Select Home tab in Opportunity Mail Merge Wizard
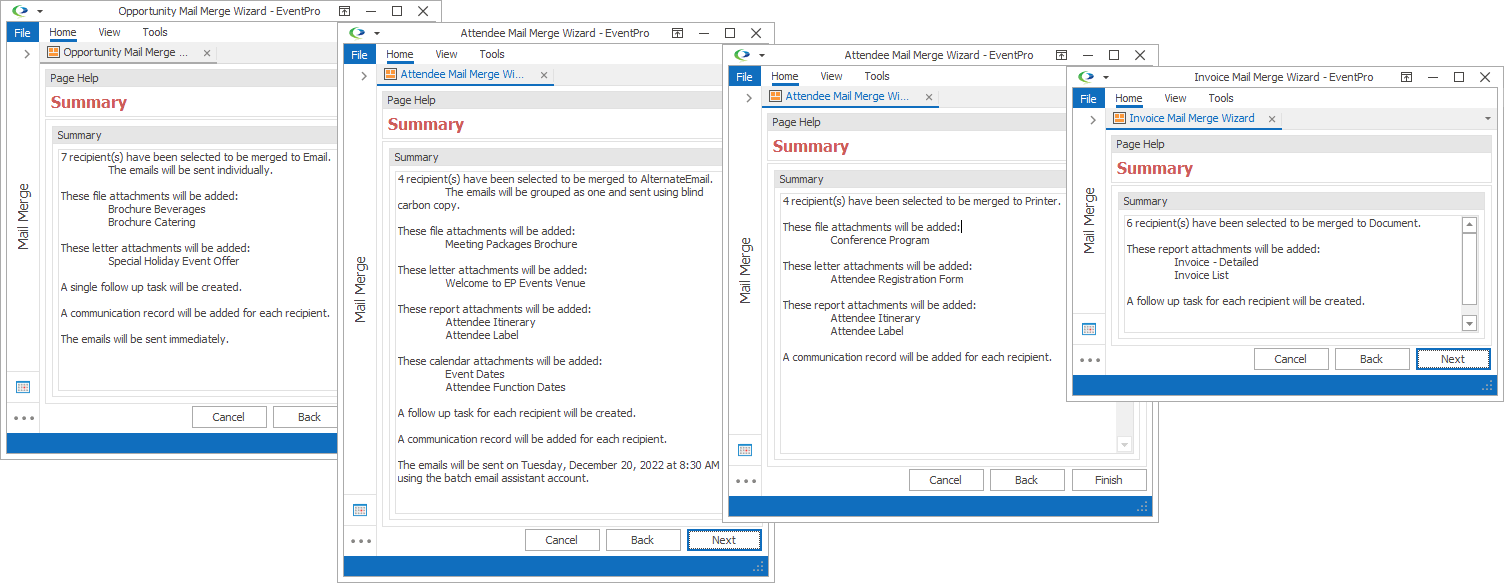This screenshot has width=1504, height=583. 63,33
